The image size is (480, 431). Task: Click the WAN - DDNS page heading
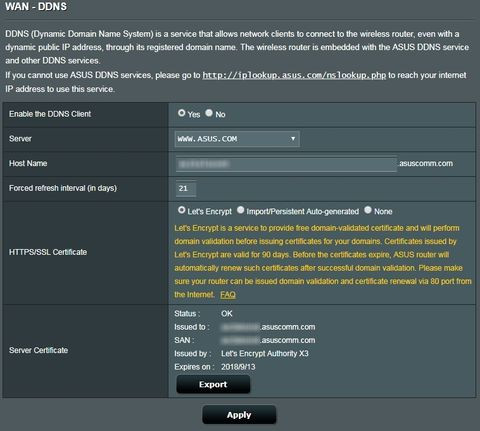[x=36, y=7]
